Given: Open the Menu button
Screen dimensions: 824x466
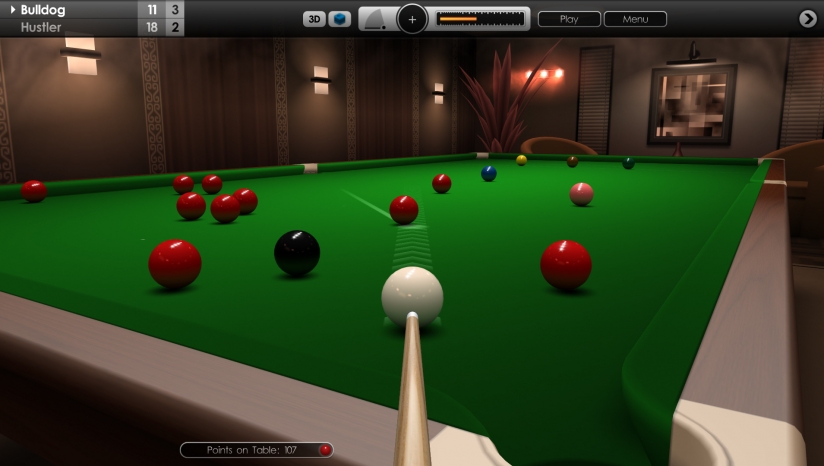Looking at the screenshot, I should (x=635, y=19).
